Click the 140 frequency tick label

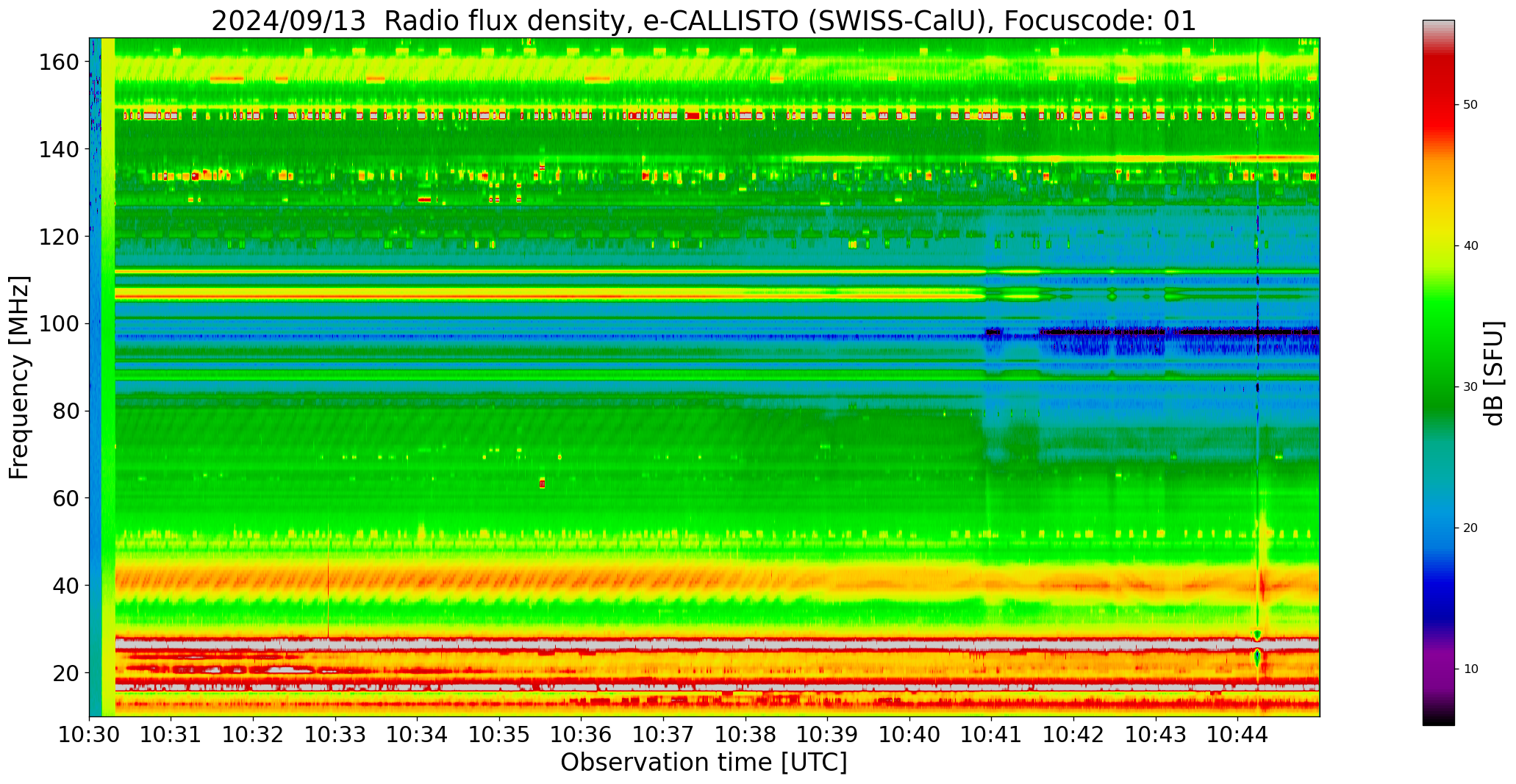(59, 150)
